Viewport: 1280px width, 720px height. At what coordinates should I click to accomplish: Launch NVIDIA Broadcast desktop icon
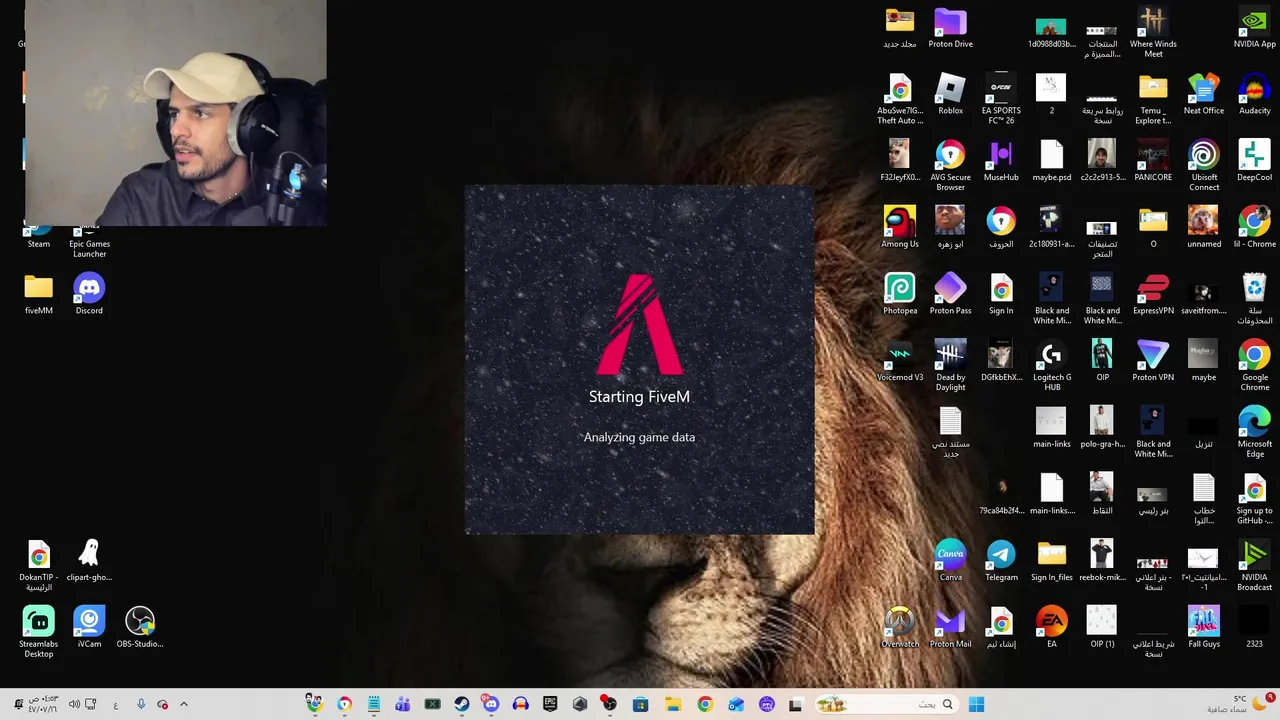[x=1254, y=566]
